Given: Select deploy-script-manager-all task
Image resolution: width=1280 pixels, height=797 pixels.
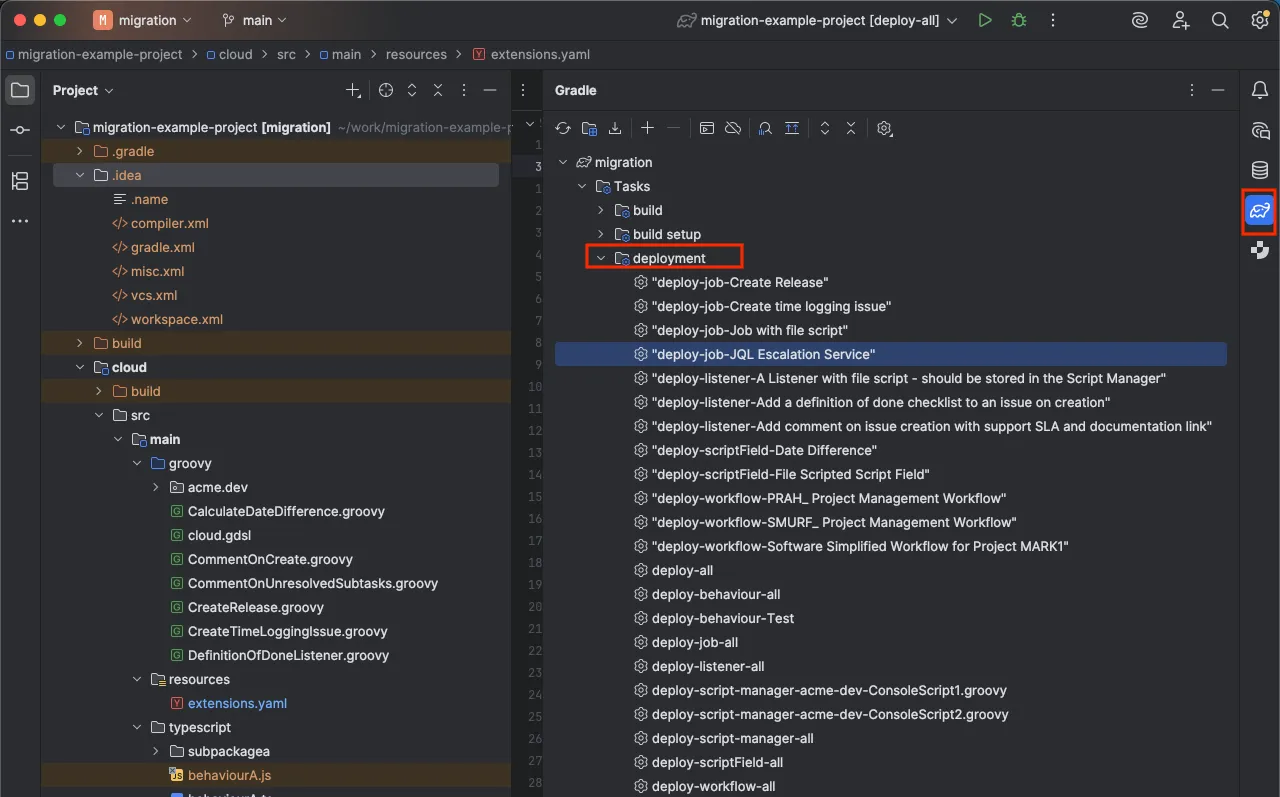Looking at the screenshot, I should (x=732, y=738).
